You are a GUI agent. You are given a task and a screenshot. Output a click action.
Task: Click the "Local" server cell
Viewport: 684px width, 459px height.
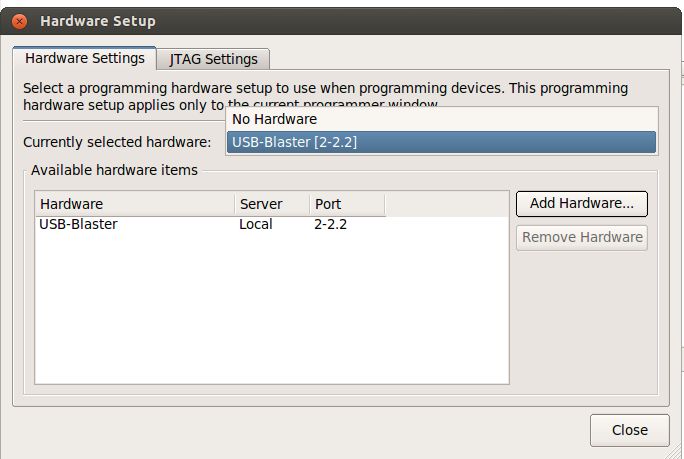click(x=256, y=224)
